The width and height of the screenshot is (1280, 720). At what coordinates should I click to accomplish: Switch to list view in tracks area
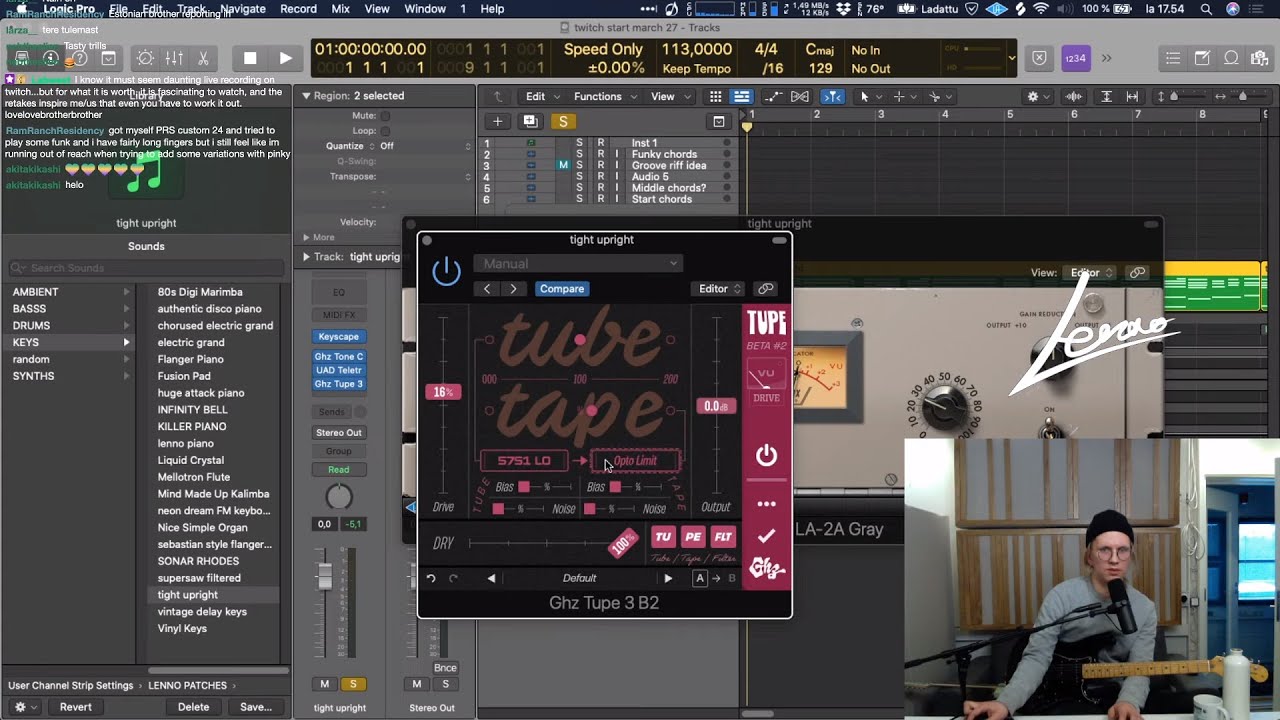[x=741, y=97]
